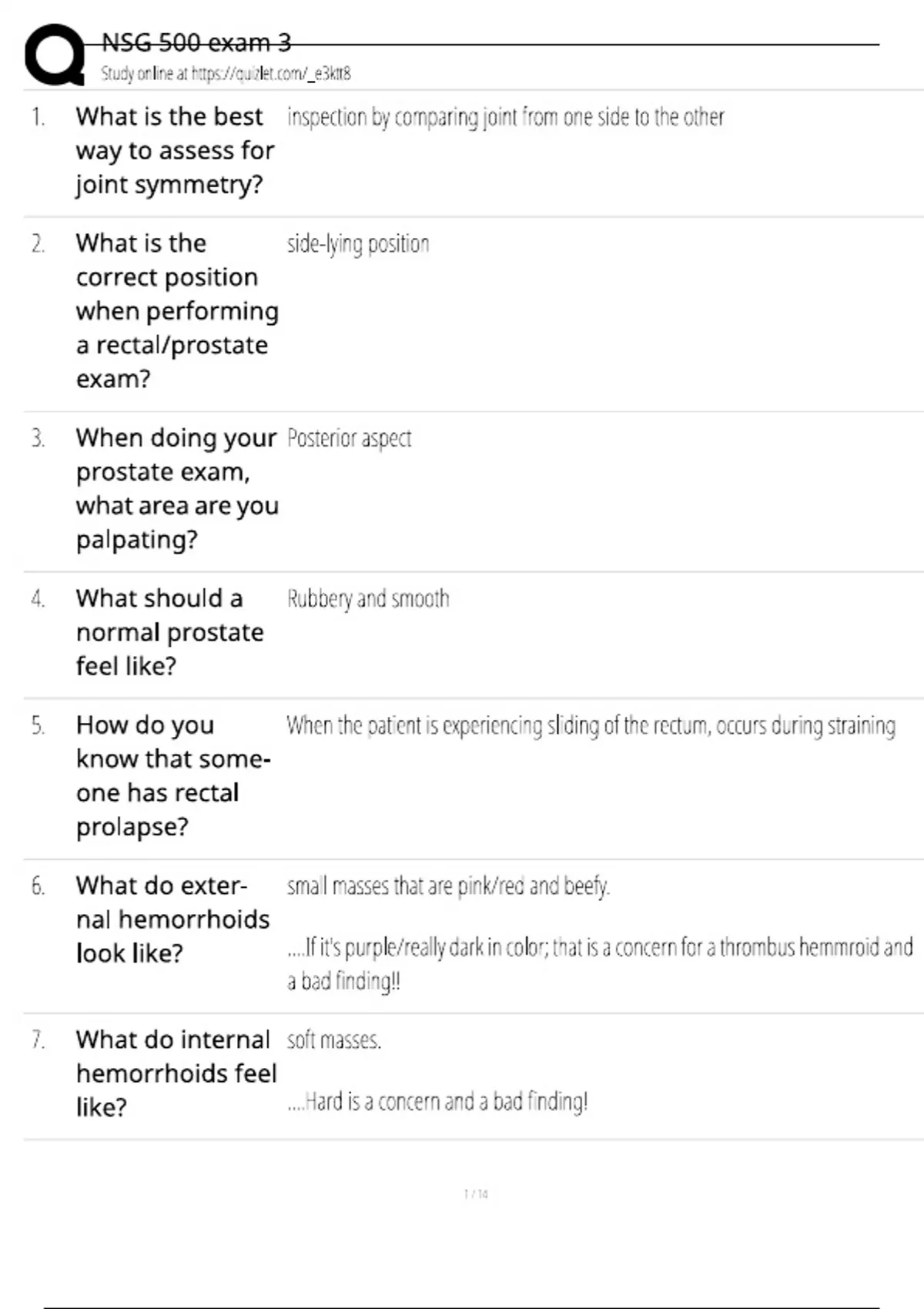Select the rectal prolapse question
The width and height of the screenshot is (924, 1309).
point(173,775)
